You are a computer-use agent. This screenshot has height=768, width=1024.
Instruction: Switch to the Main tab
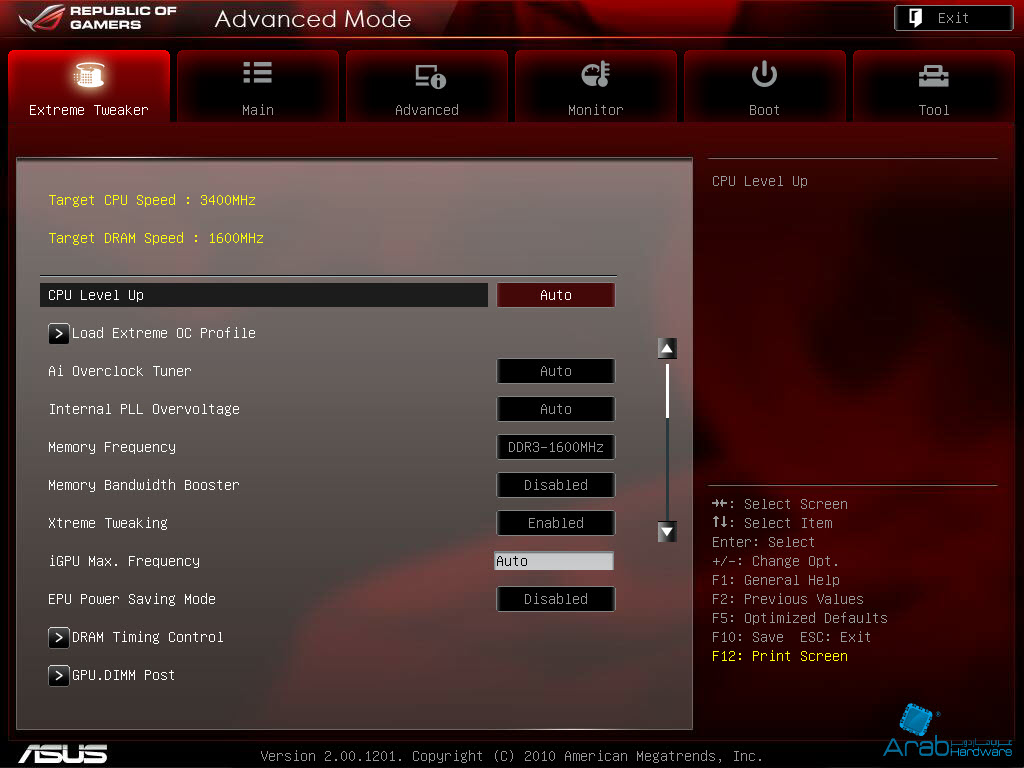[x=258, y=86]
